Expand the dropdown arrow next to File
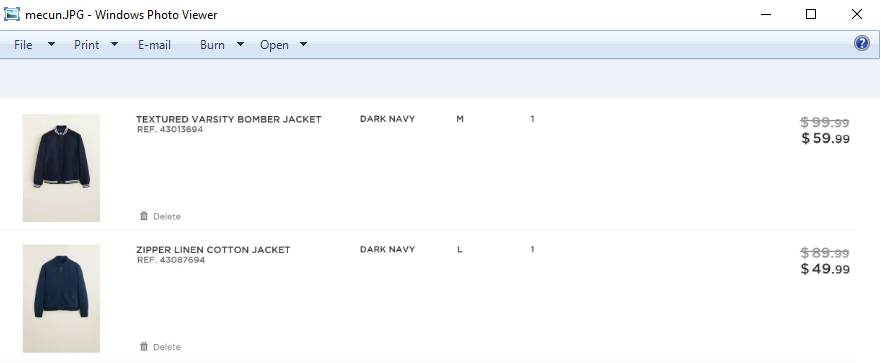The width and height of the screenshot is (881, 363). [51, 44]
